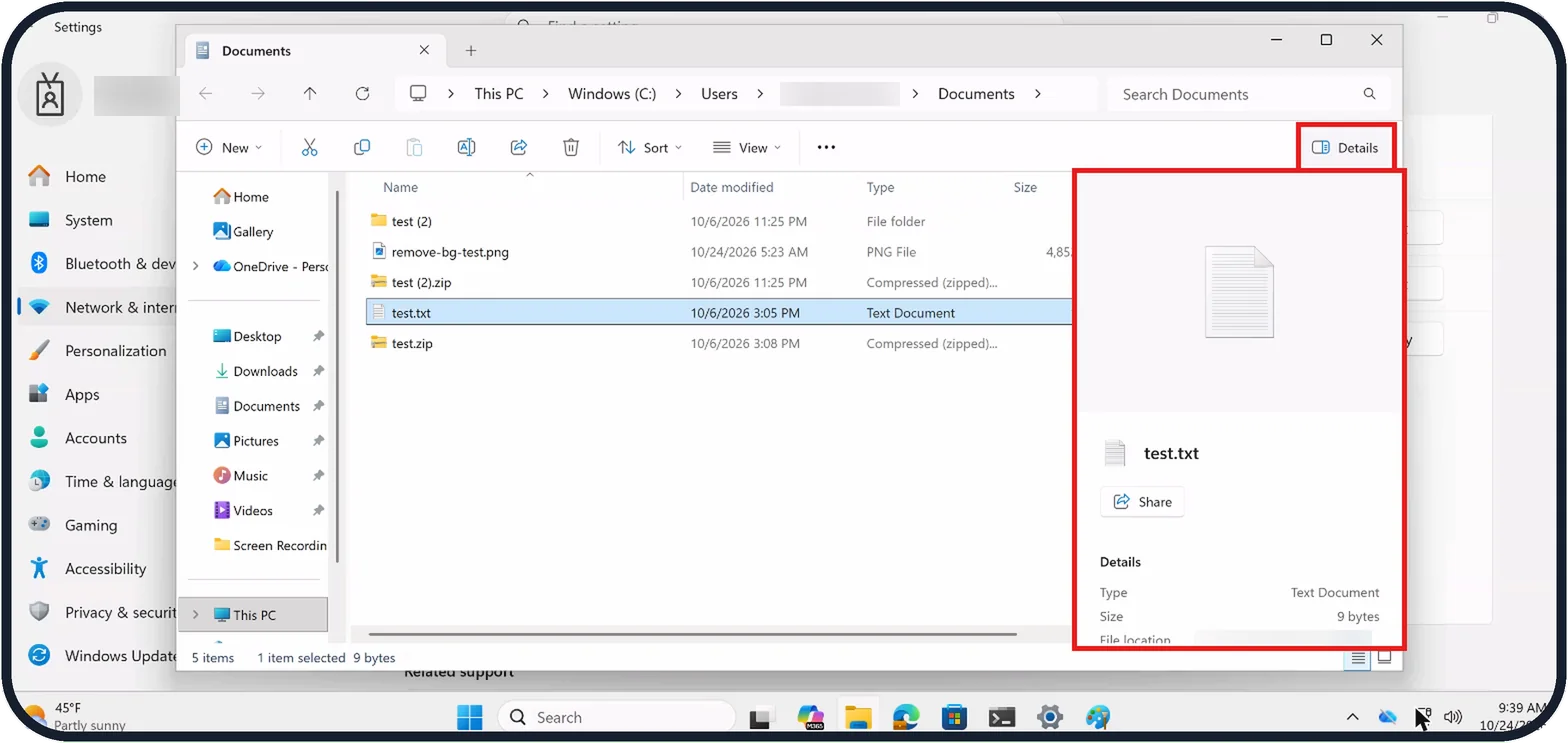Open Microsoft Edge from the taskbar
This screenshot has width=1568, height=743.
point(906,717)
